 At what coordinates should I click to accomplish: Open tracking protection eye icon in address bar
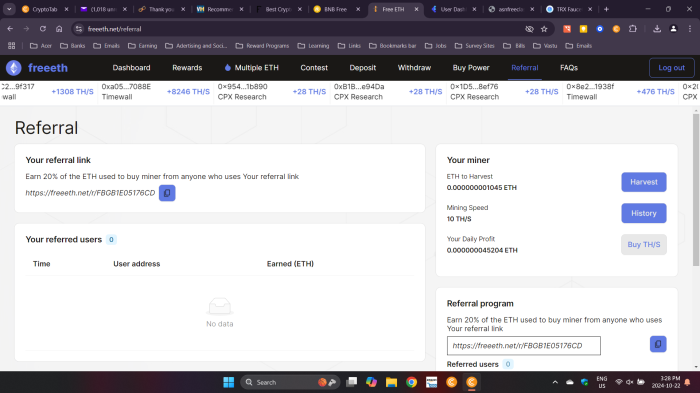coord(529,29)
